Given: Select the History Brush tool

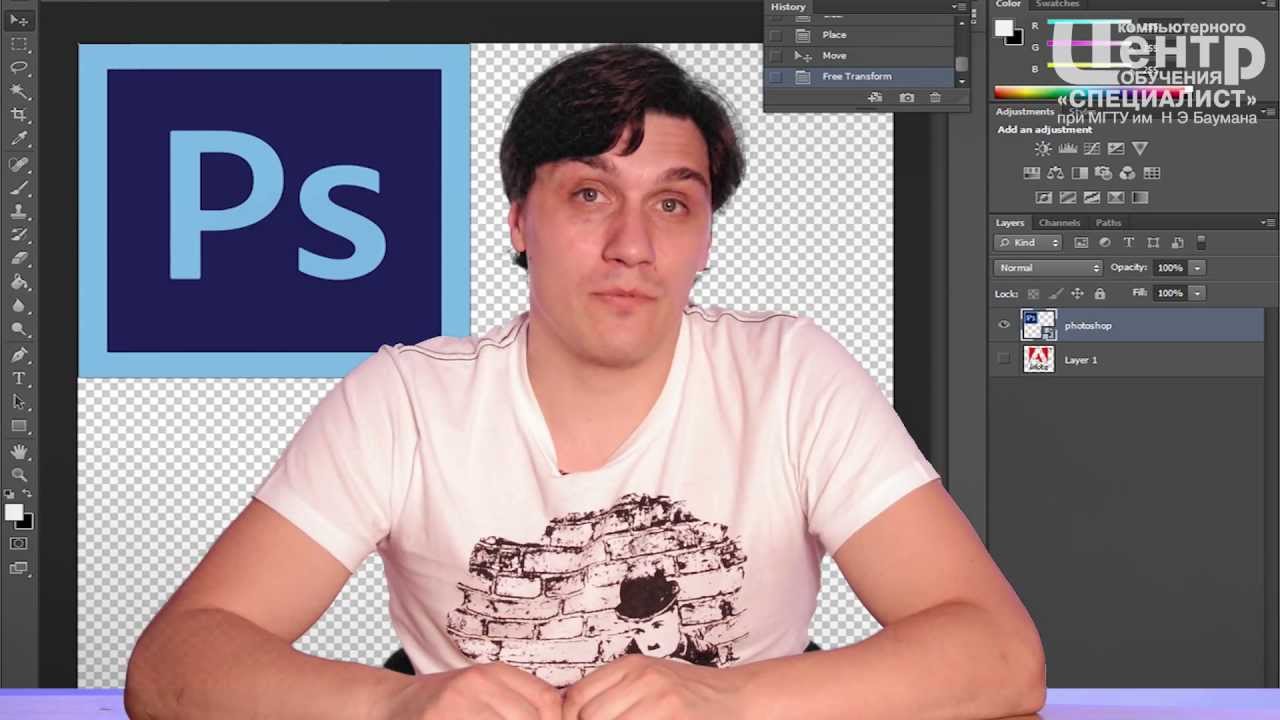Looking at the screenshot, I should [x=19, y=235].
